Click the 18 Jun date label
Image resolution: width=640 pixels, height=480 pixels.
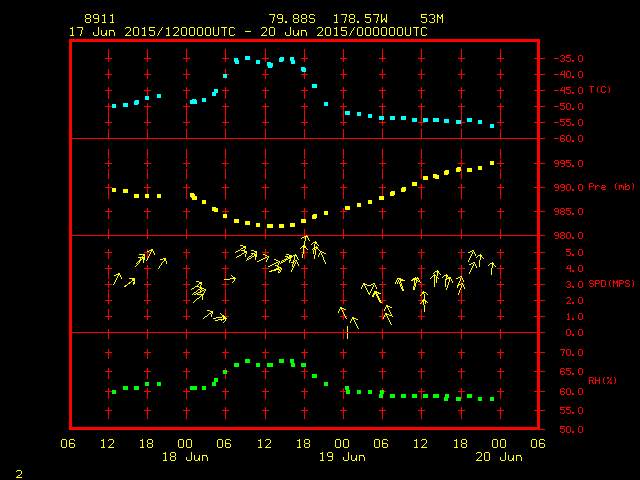point(185,457)
